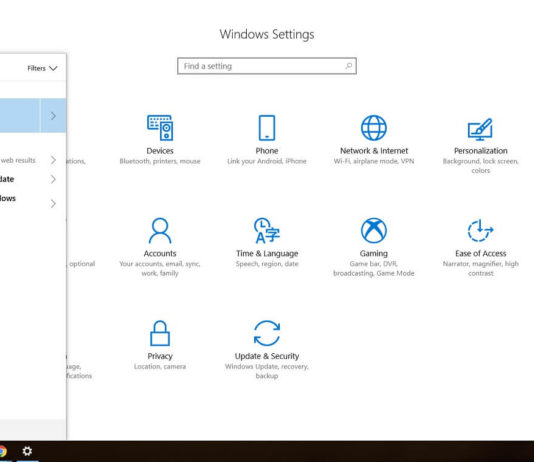Click 'Wi-Fi, airplane mode, VPN' text
This screenshot has width=534, height=462.
374,161
